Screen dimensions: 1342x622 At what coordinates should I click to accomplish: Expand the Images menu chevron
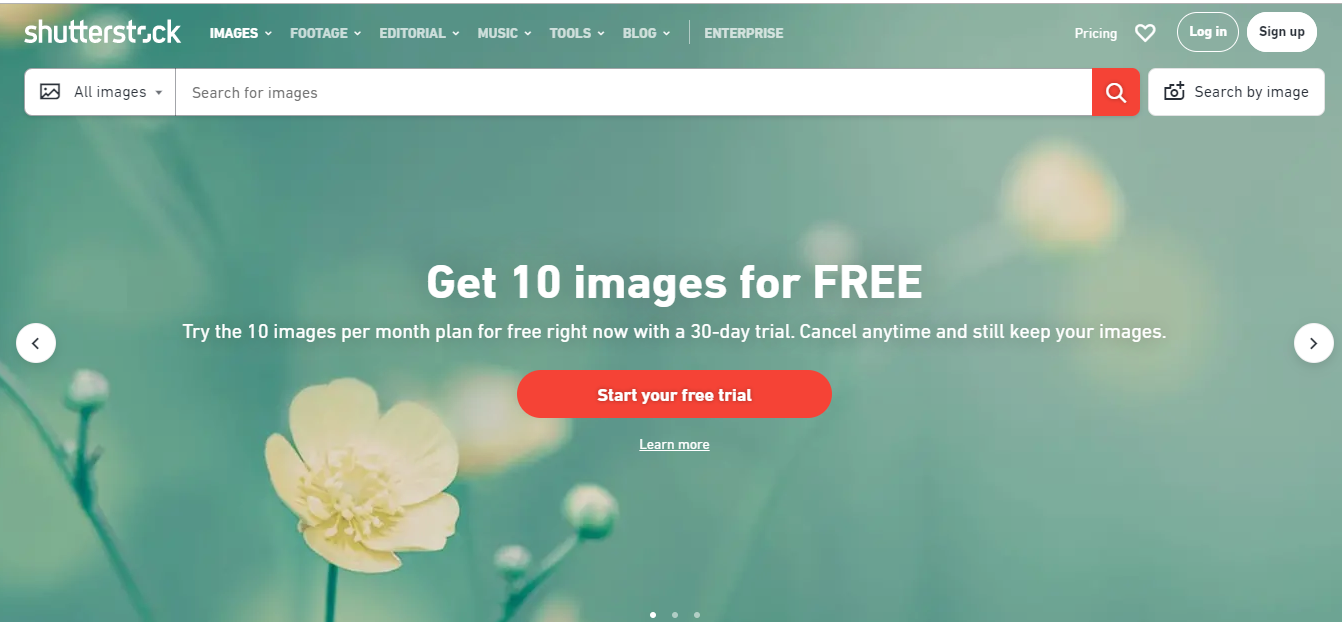[268, 33]
